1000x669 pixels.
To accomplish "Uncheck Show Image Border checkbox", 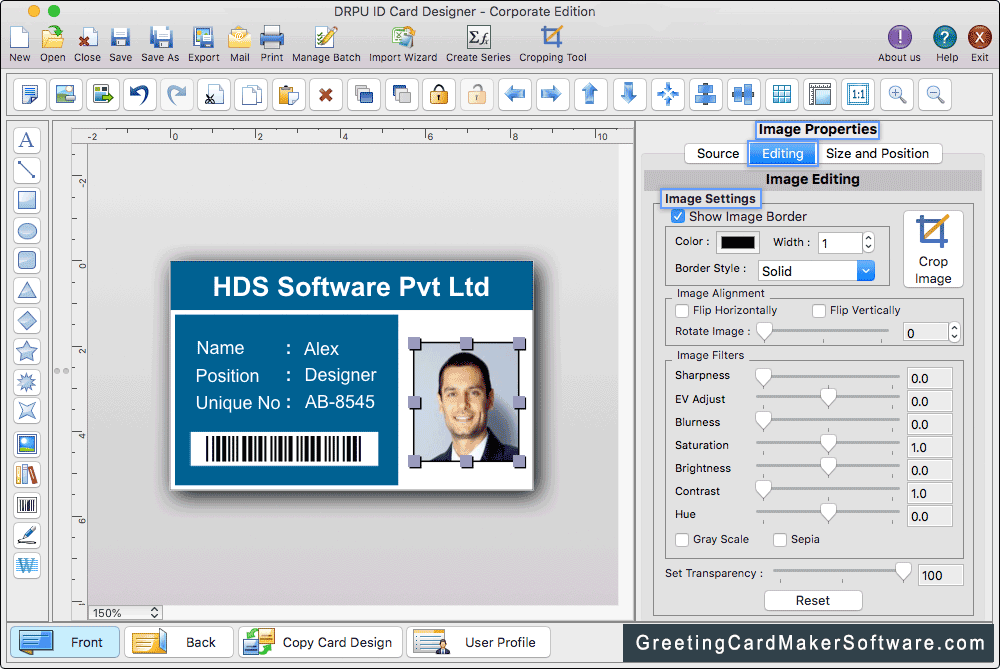I will [x=678, y=216].
